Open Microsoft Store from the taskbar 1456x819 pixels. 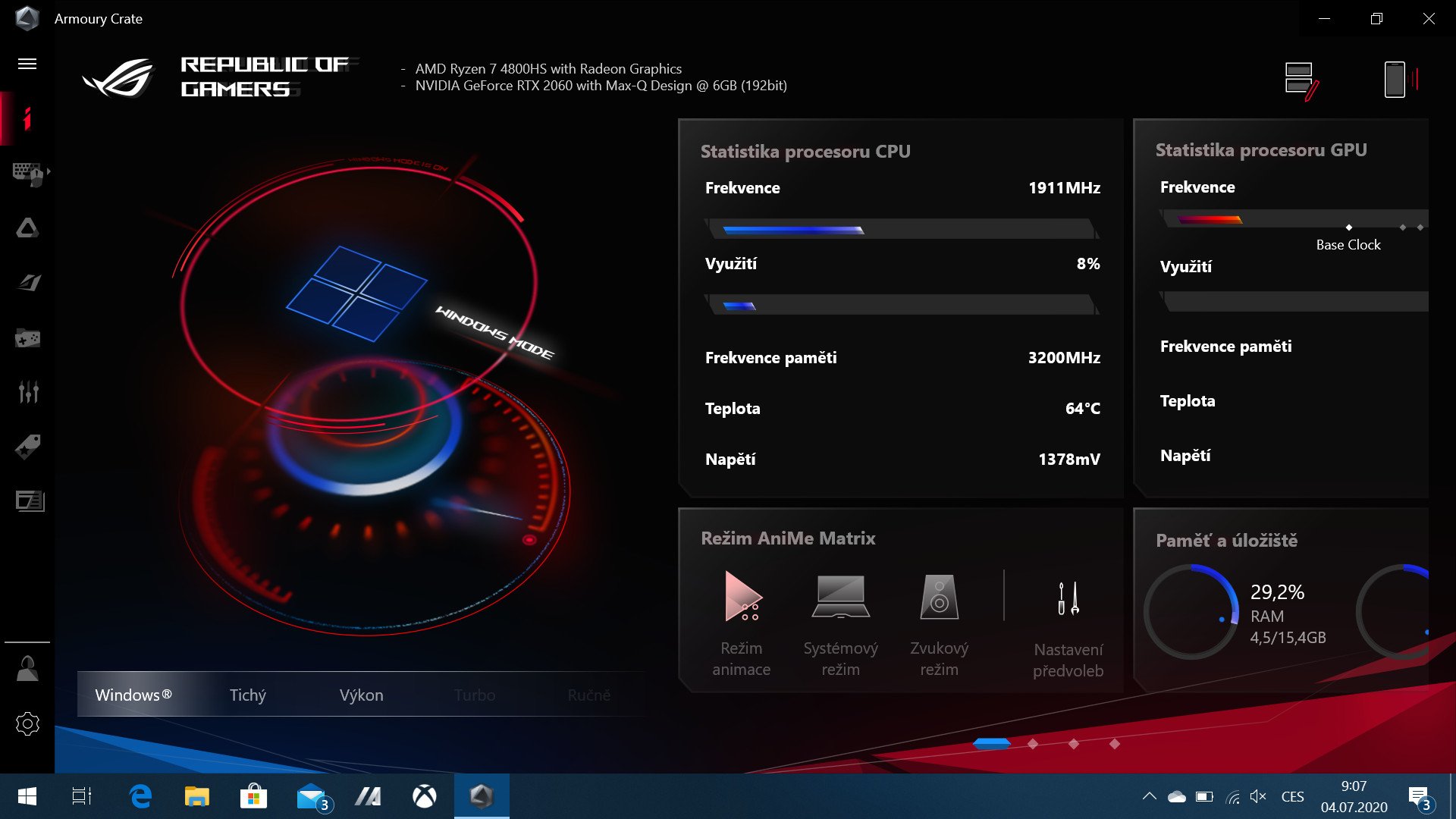[x=253, y=796]
